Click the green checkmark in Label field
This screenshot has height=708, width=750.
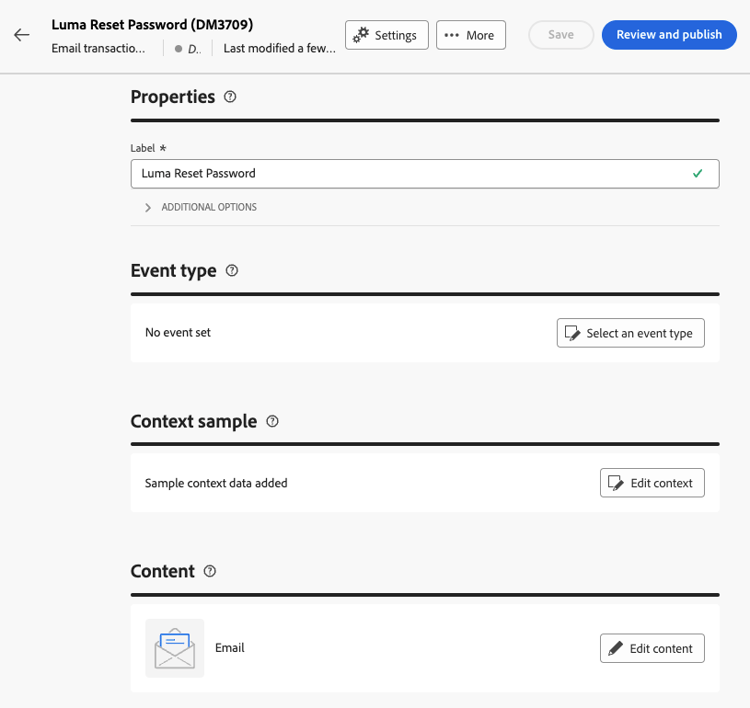coord(697,173)
